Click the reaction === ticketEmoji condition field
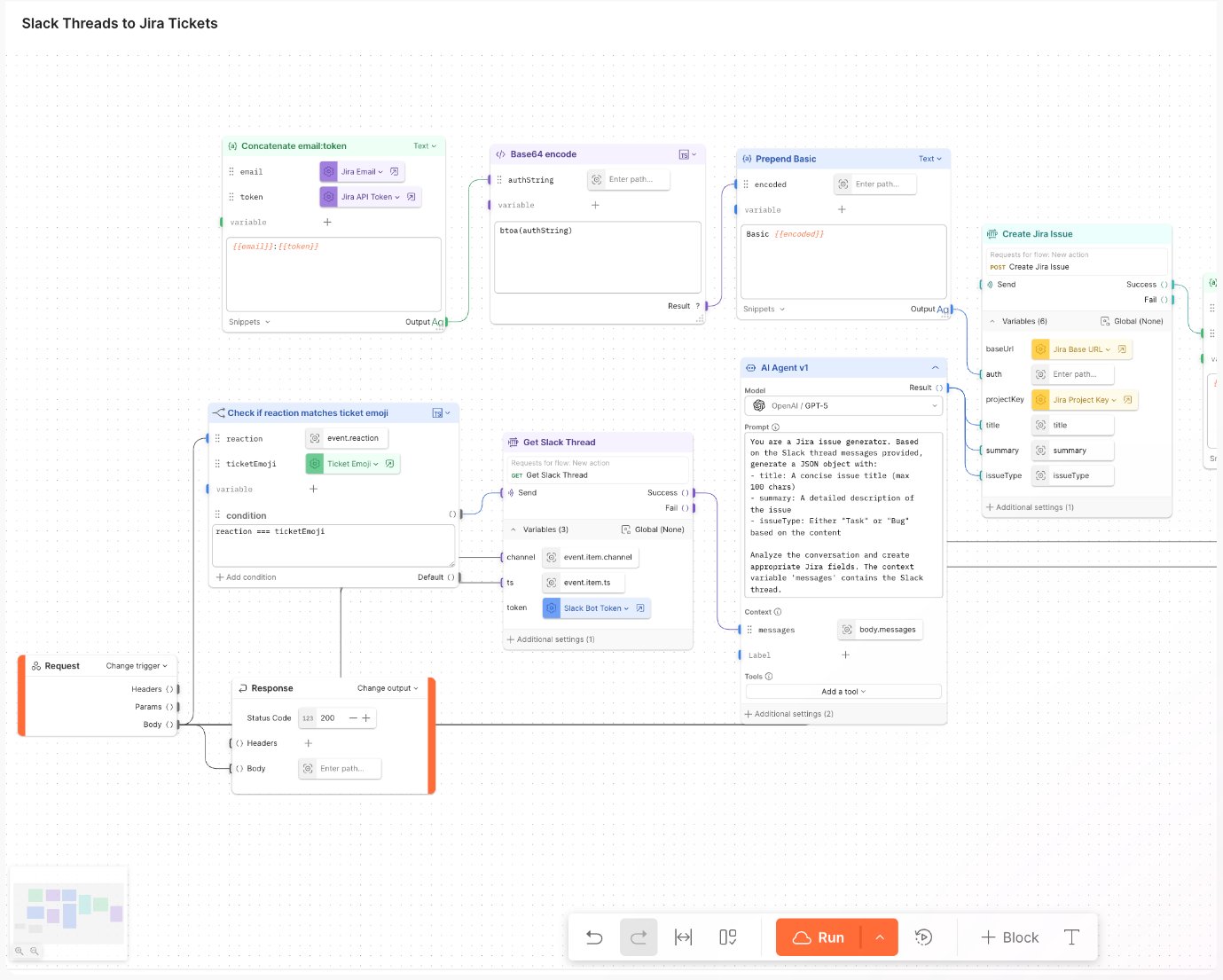Screen dimensions: 1223x980 [333, 545]
